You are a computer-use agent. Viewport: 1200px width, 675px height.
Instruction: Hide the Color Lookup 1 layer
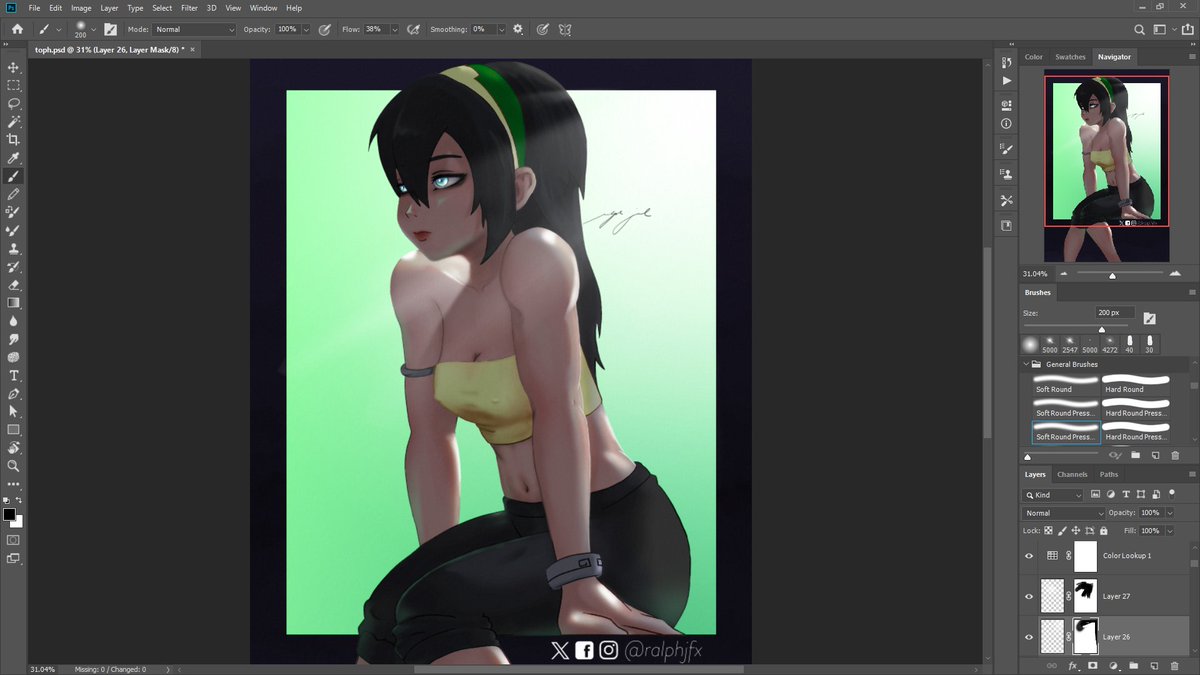(x=1029, y=556)
